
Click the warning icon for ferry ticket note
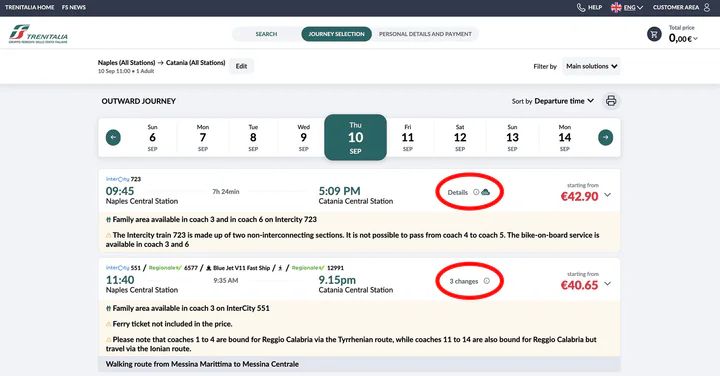click(x=108, y=324)
